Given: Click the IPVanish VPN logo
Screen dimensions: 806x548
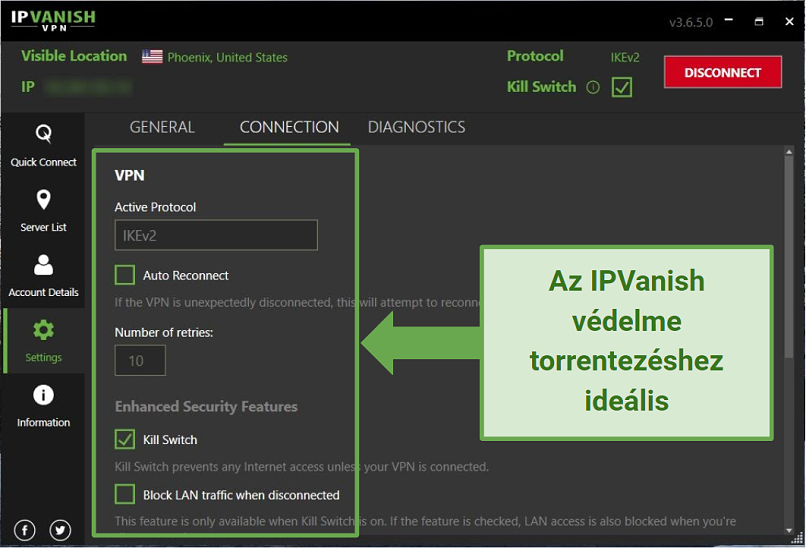Looking at the screenshot, I should (x=53, y=21).
